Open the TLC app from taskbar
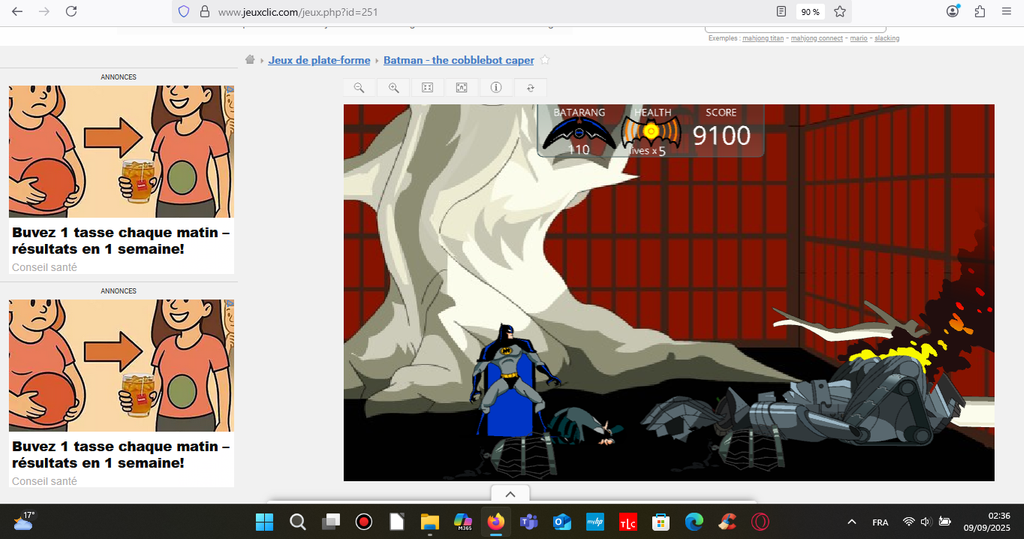1024x539 pixels. (628, 522)
